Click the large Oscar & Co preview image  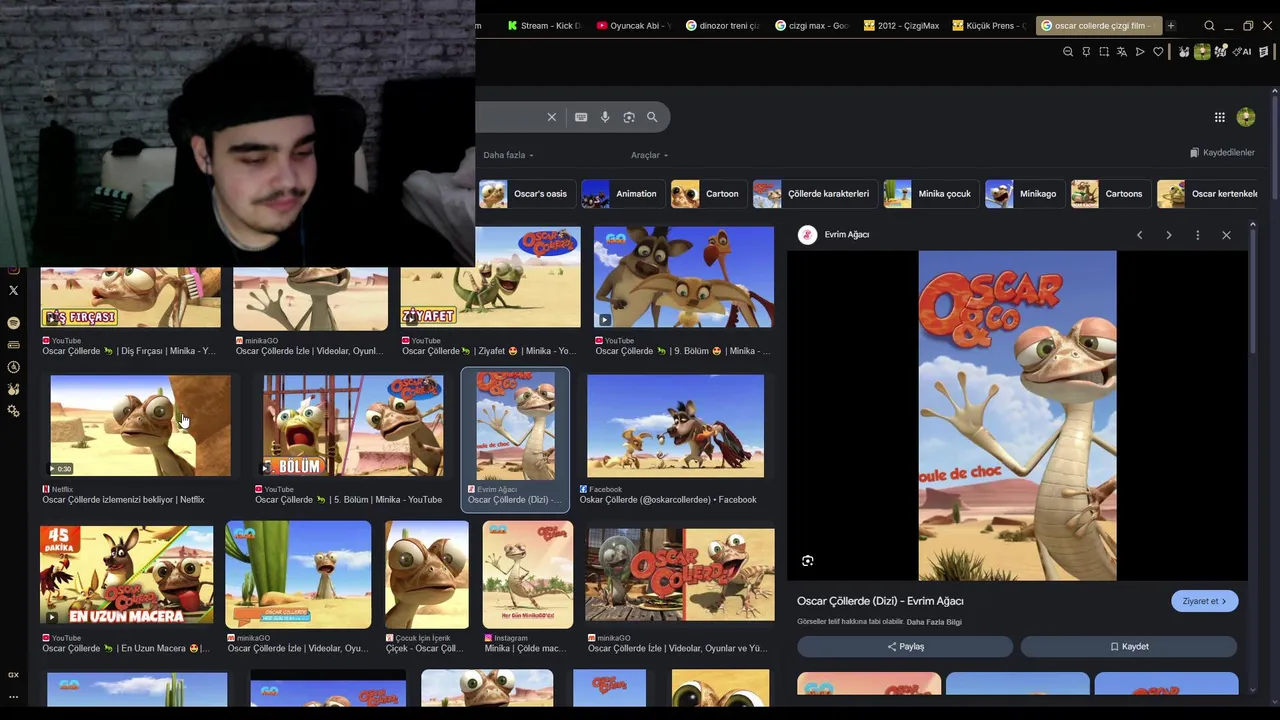pos(1017,415)
